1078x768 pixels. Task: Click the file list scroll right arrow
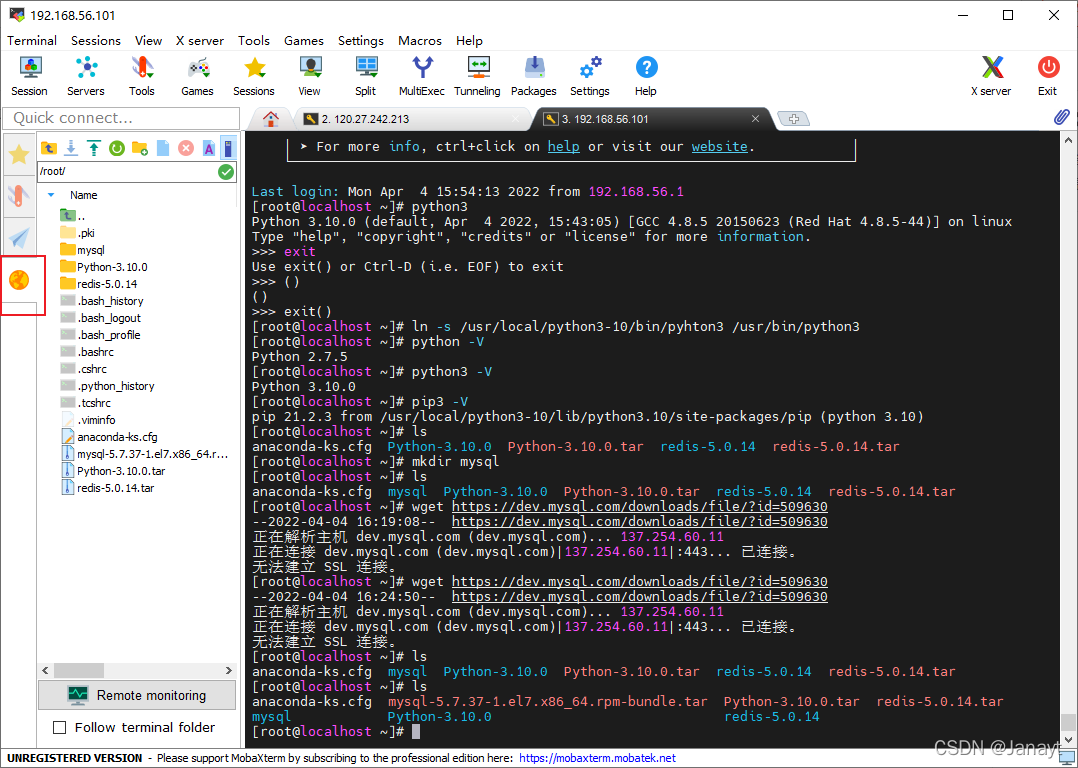click(229, 670)
